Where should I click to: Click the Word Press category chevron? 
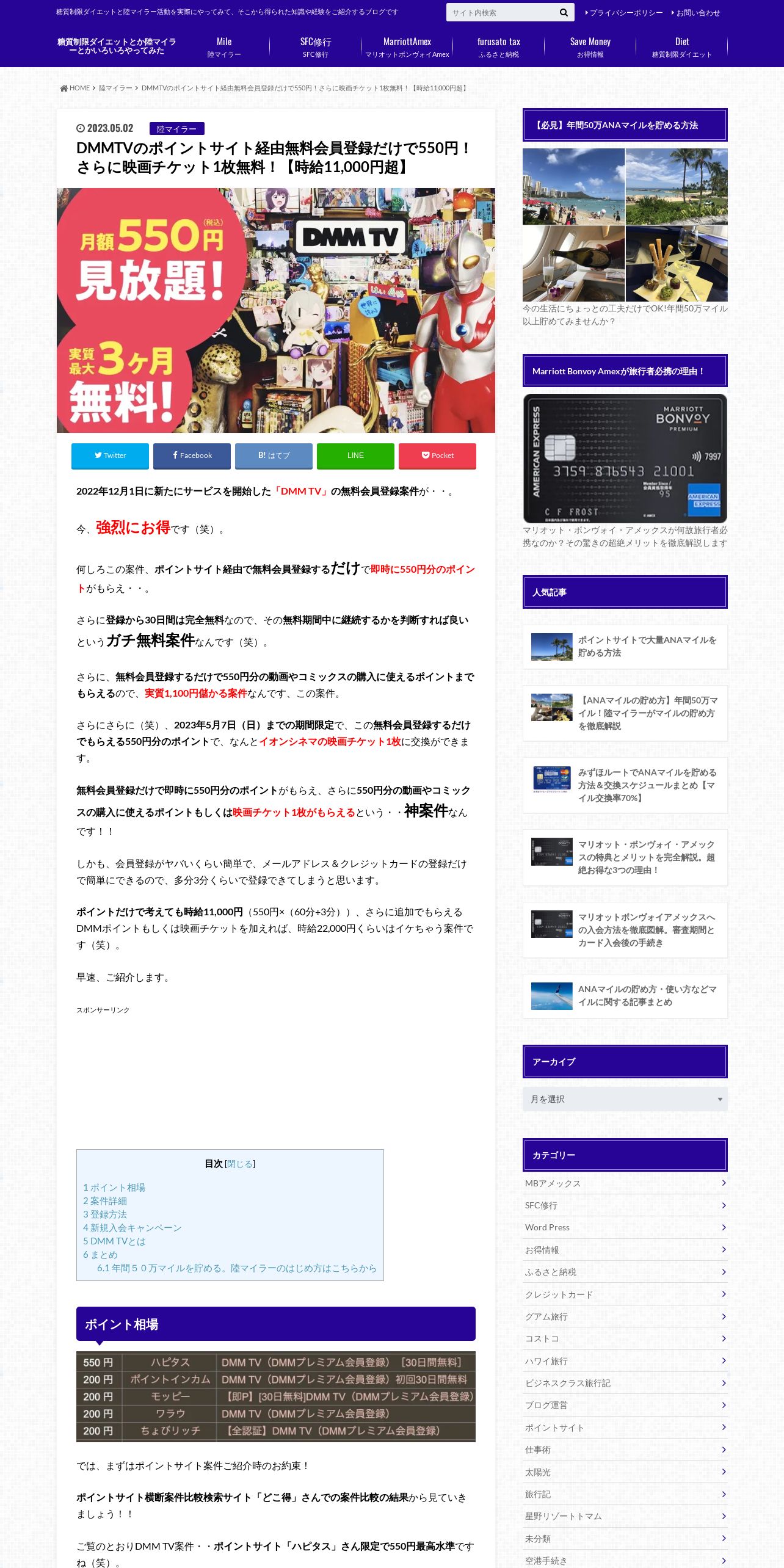(x=724, y=1227)
